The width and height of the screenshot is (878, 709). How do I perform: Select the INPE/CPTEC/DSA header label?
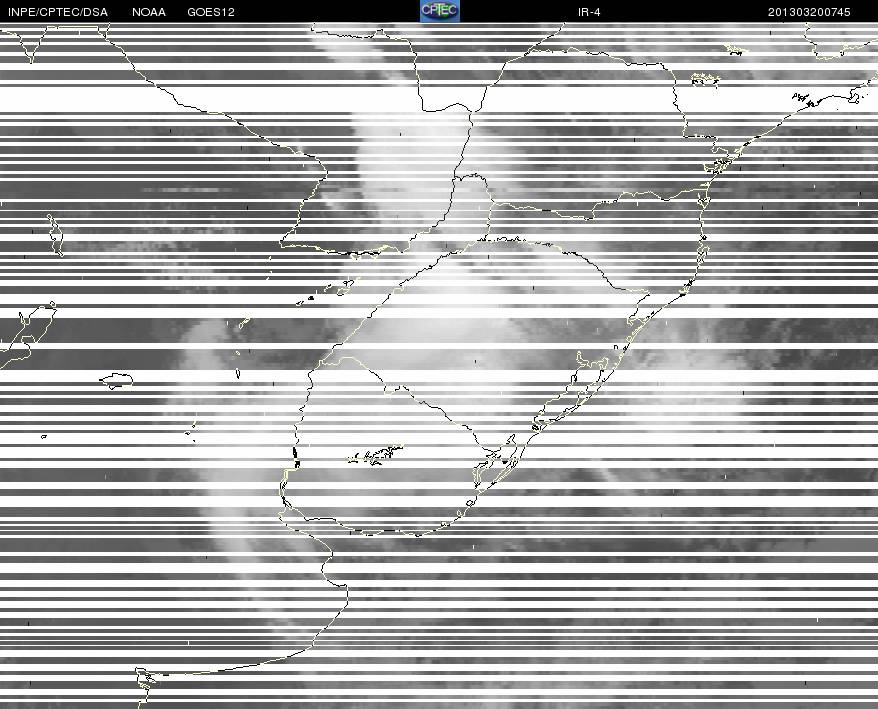[58, 12]
